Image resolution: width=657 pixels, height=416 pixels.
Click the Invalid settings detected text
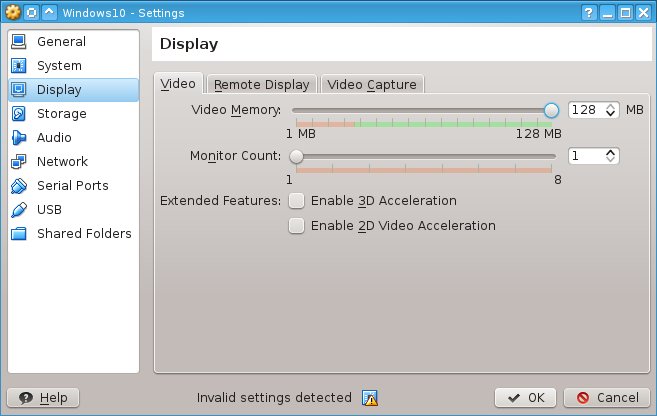[x=274, y=398]
